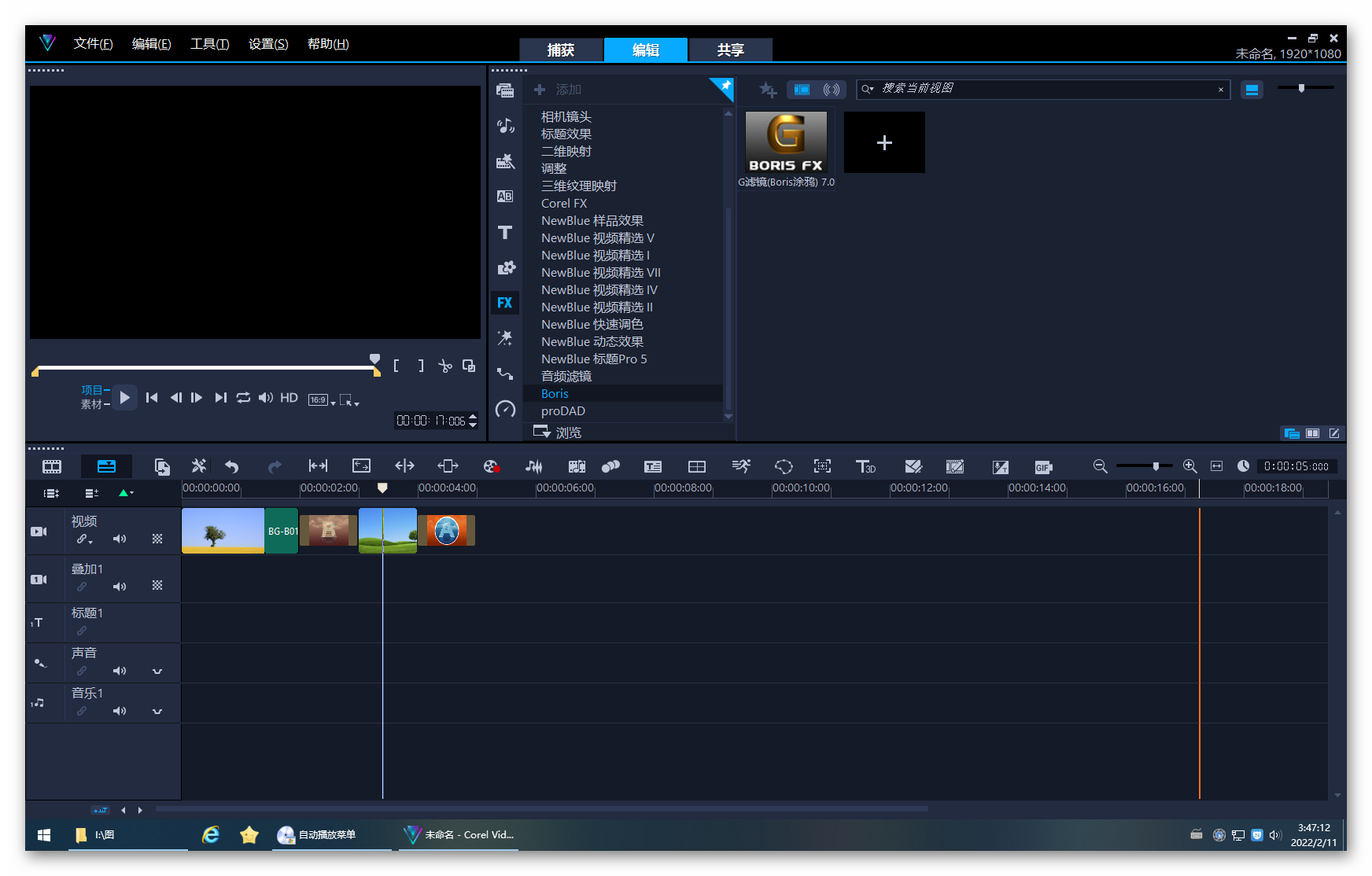The height and width of the screenshot is (876, 1372).
Task: Open the Multi-camera editor grid icon
Action: coord(697,466)
